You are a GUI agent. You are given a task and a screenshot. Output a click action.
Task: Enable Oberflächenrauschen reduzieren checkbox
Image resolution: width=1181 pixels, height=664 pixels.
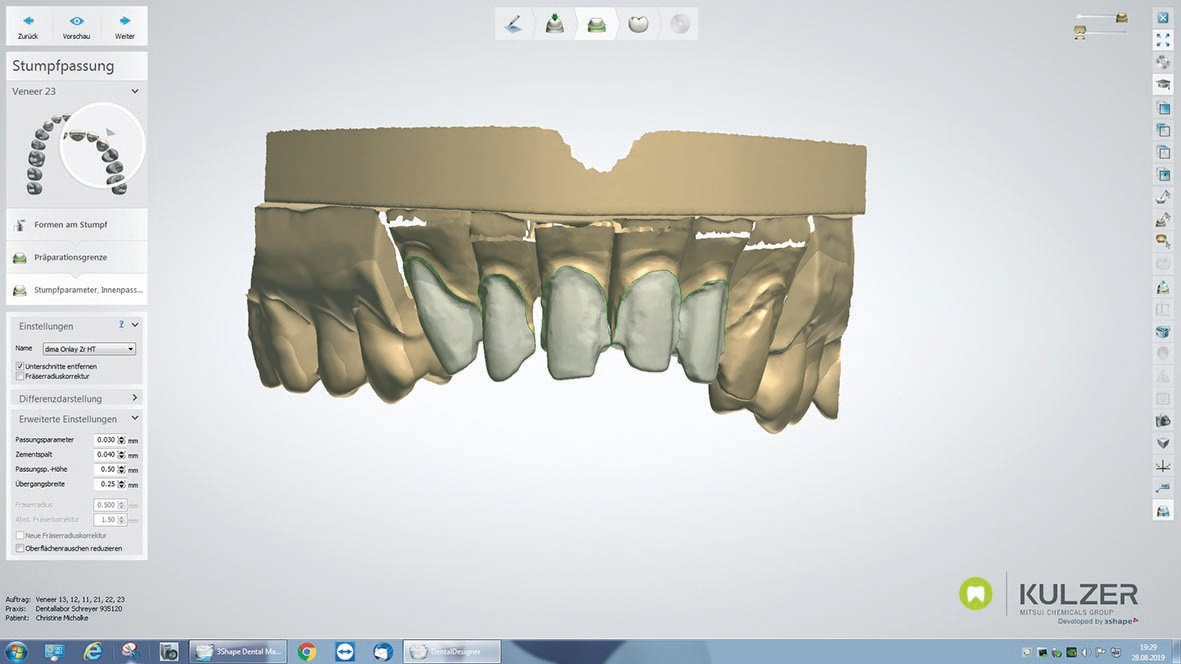tap(20, 548)
